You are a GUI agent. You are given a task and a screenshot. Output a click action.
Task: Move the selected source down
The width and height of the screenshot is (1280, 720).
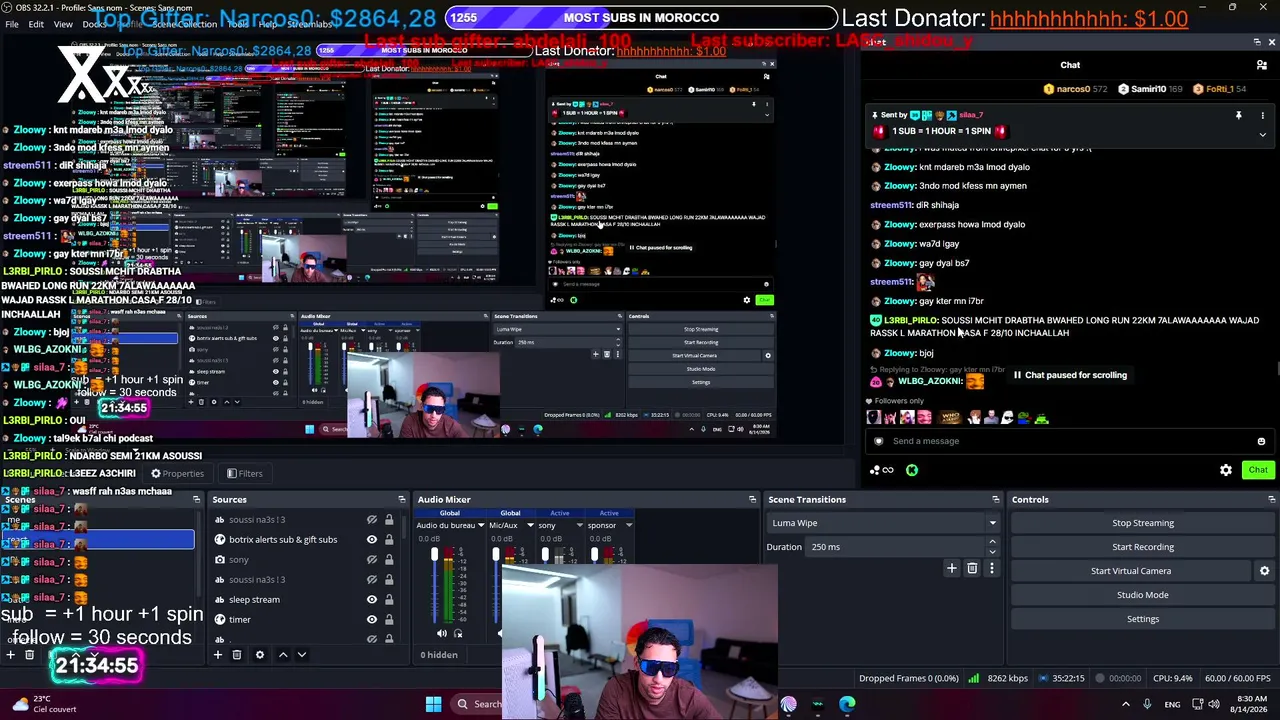pyautogui.click(x=301, y=655)
